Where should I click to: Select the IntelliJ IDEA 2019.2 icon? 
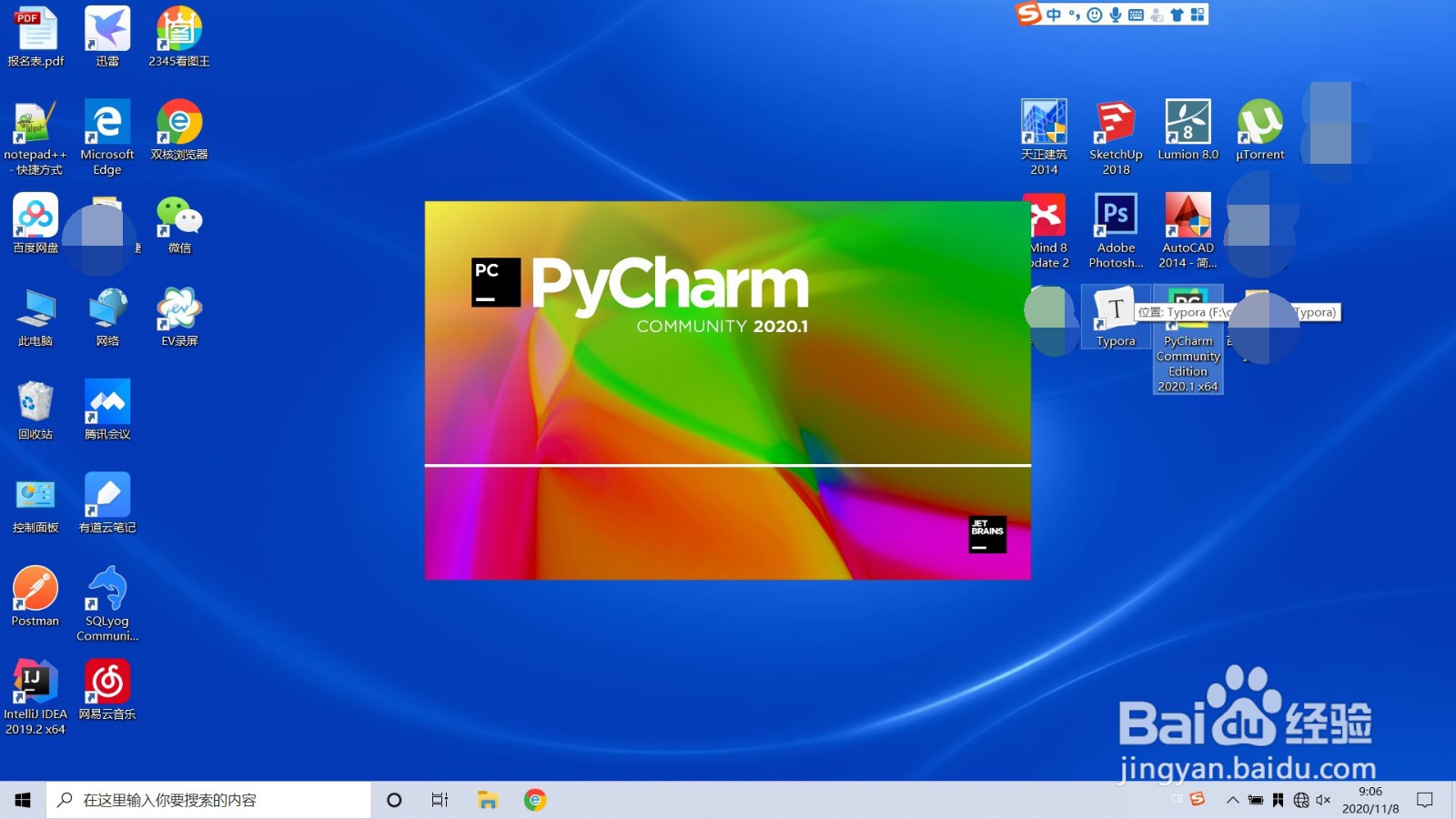click(35, 698)
